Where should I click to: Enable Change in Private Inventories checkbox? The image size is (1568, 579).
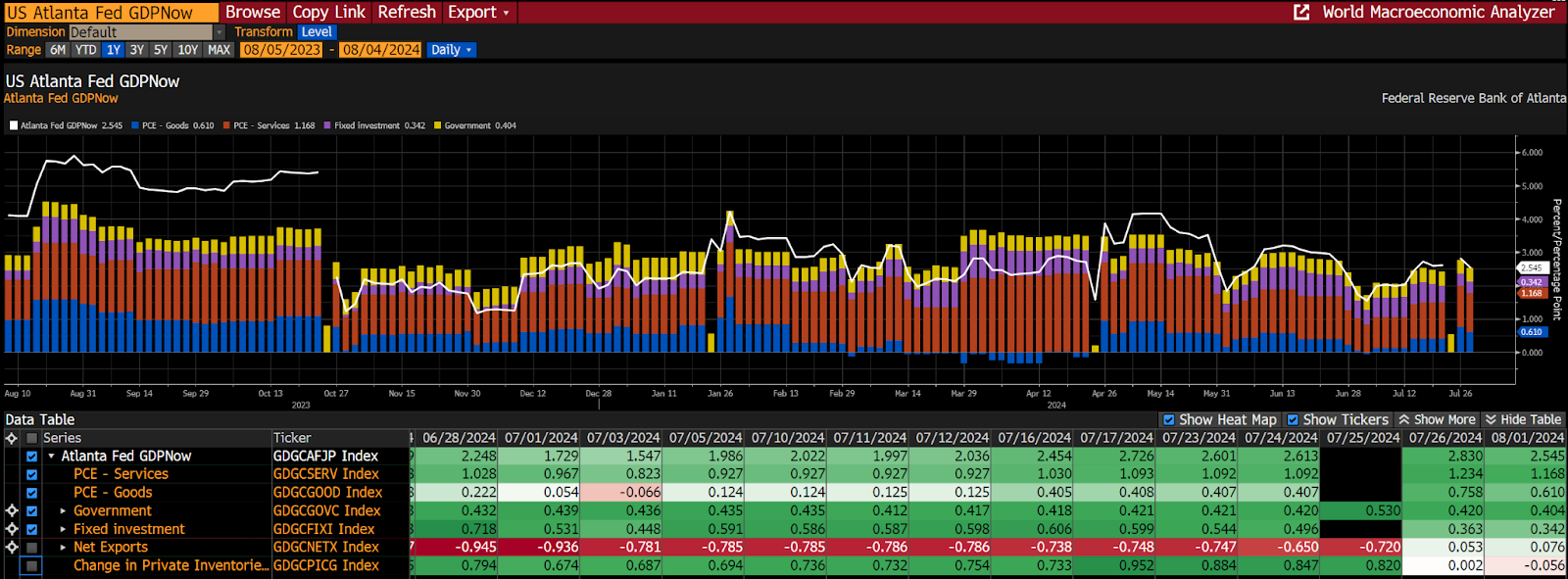pos(32,565)
